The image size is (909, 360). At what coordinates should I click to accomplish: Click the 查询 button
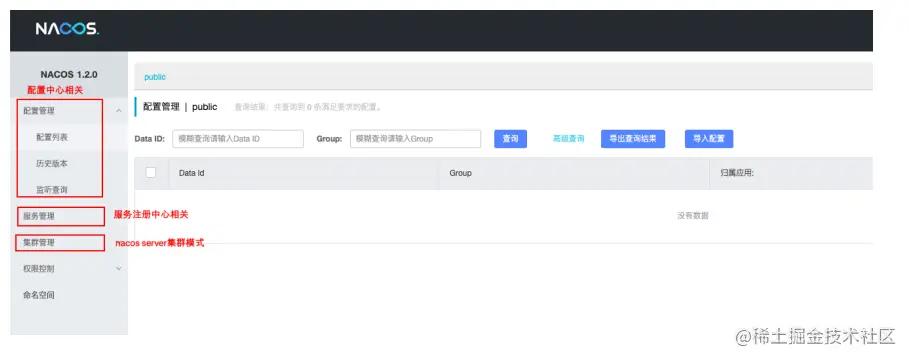(x=510, y=139)
